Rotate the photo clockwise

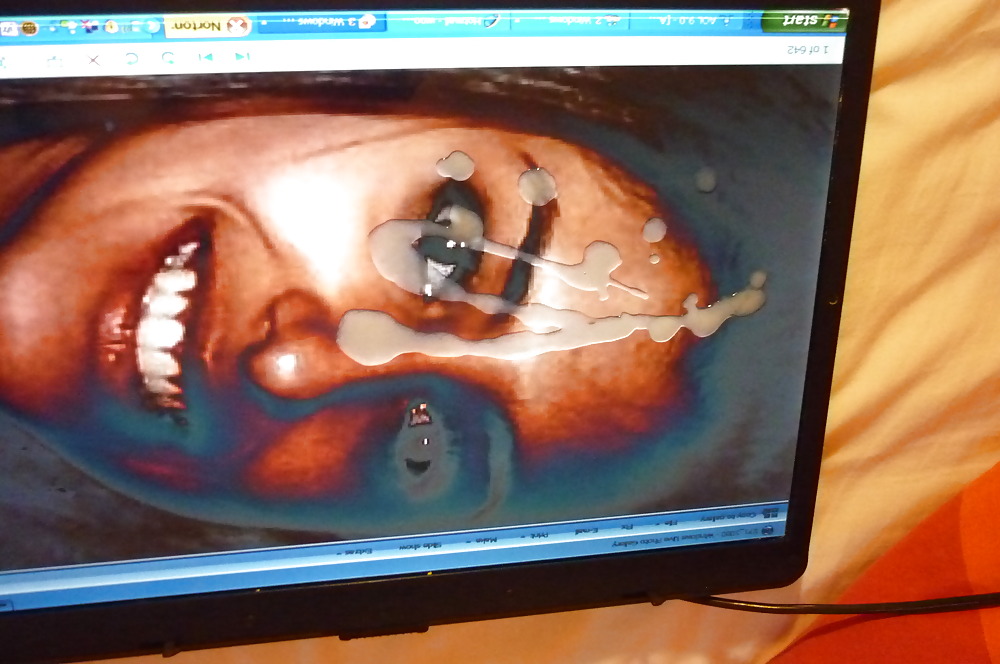click(131, 59)
